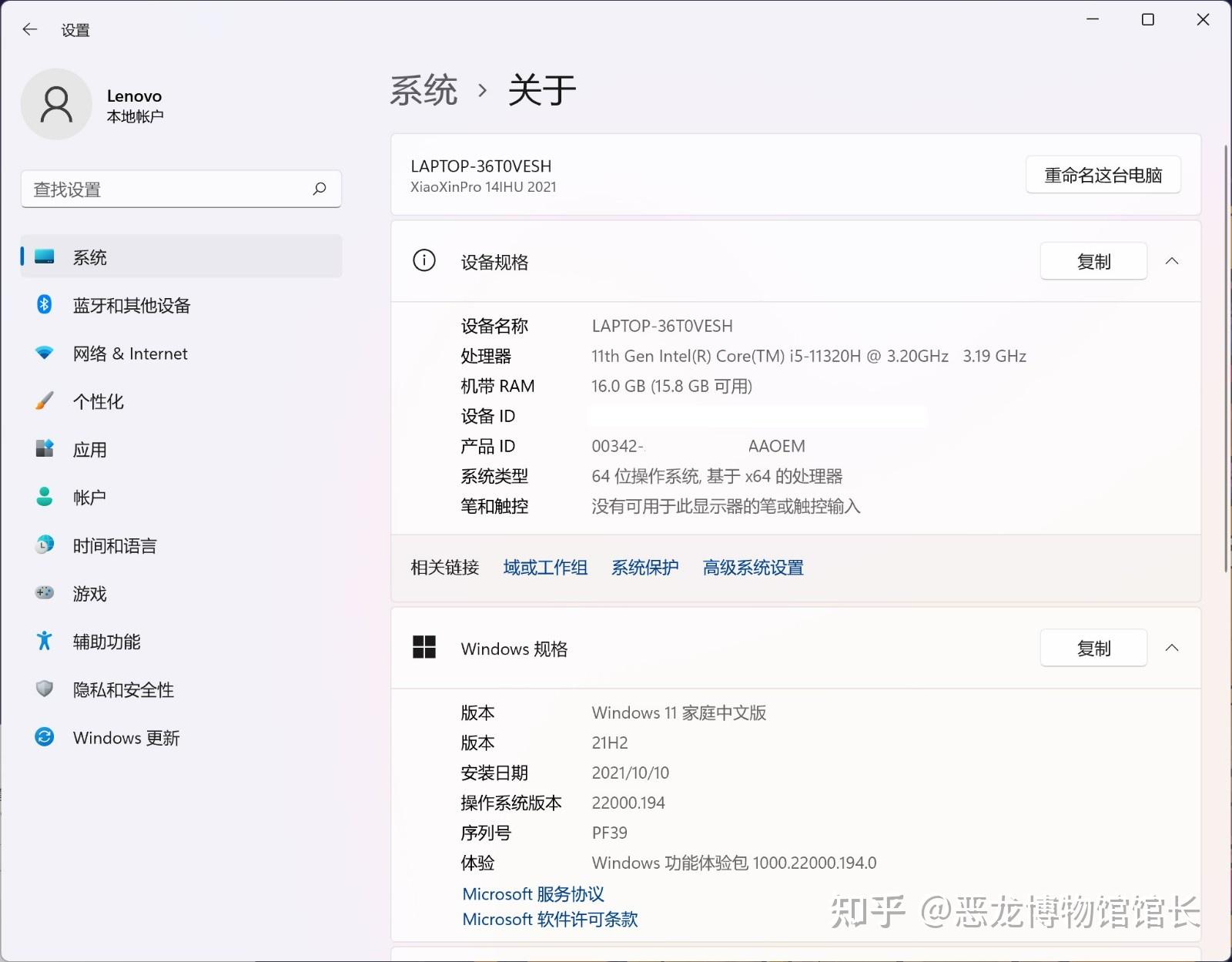Click the back arrow at top left
This screenshot has height=962, width=1232.
click(29, 29)
